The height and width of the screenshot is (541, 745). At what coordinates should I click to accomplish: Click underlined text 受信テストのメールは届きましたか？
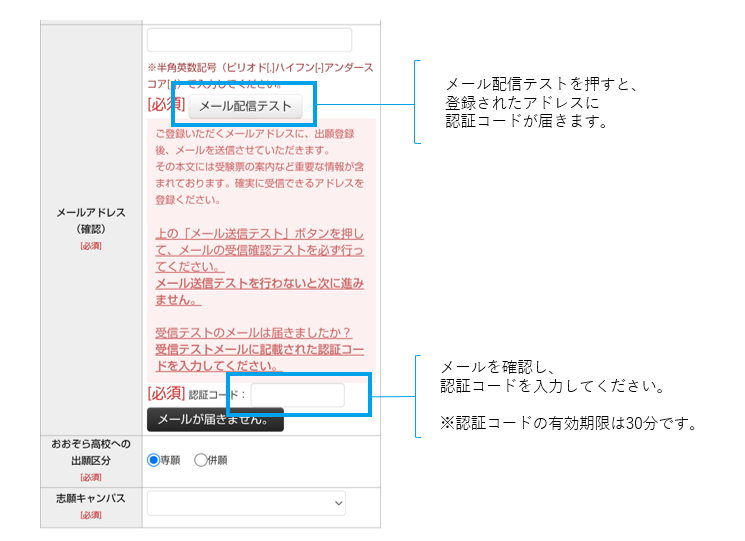coord(253,332)
